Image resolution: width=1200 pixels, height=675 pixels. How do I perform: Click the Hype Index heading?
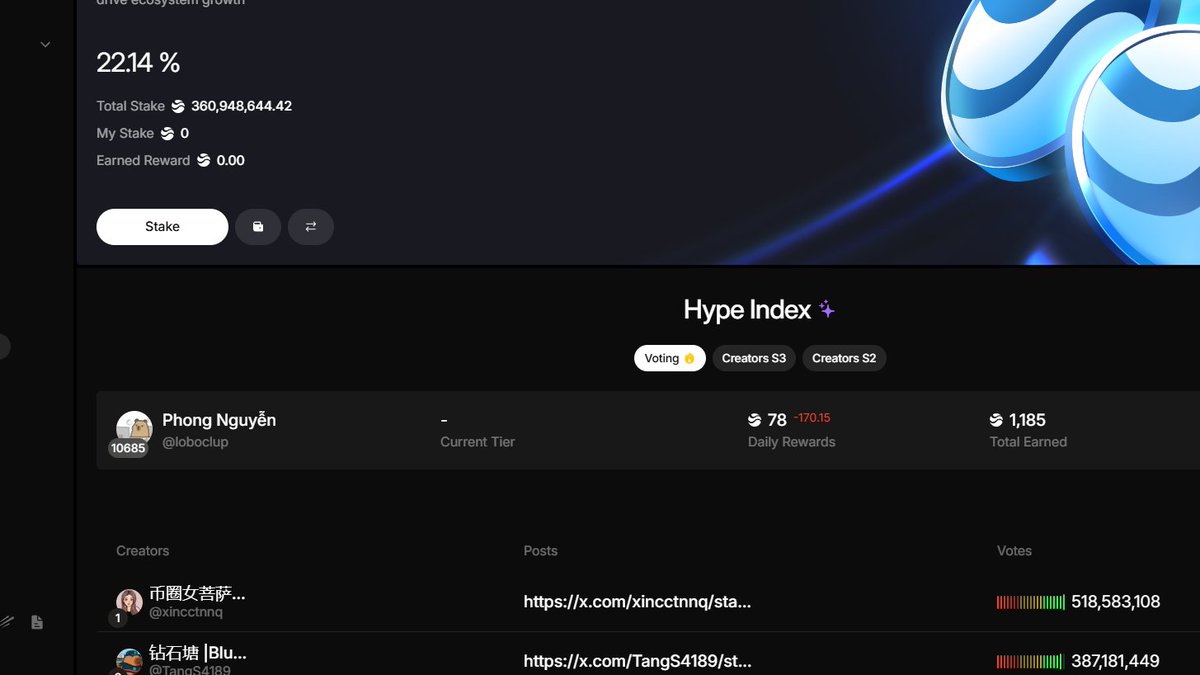coord(747,310)
